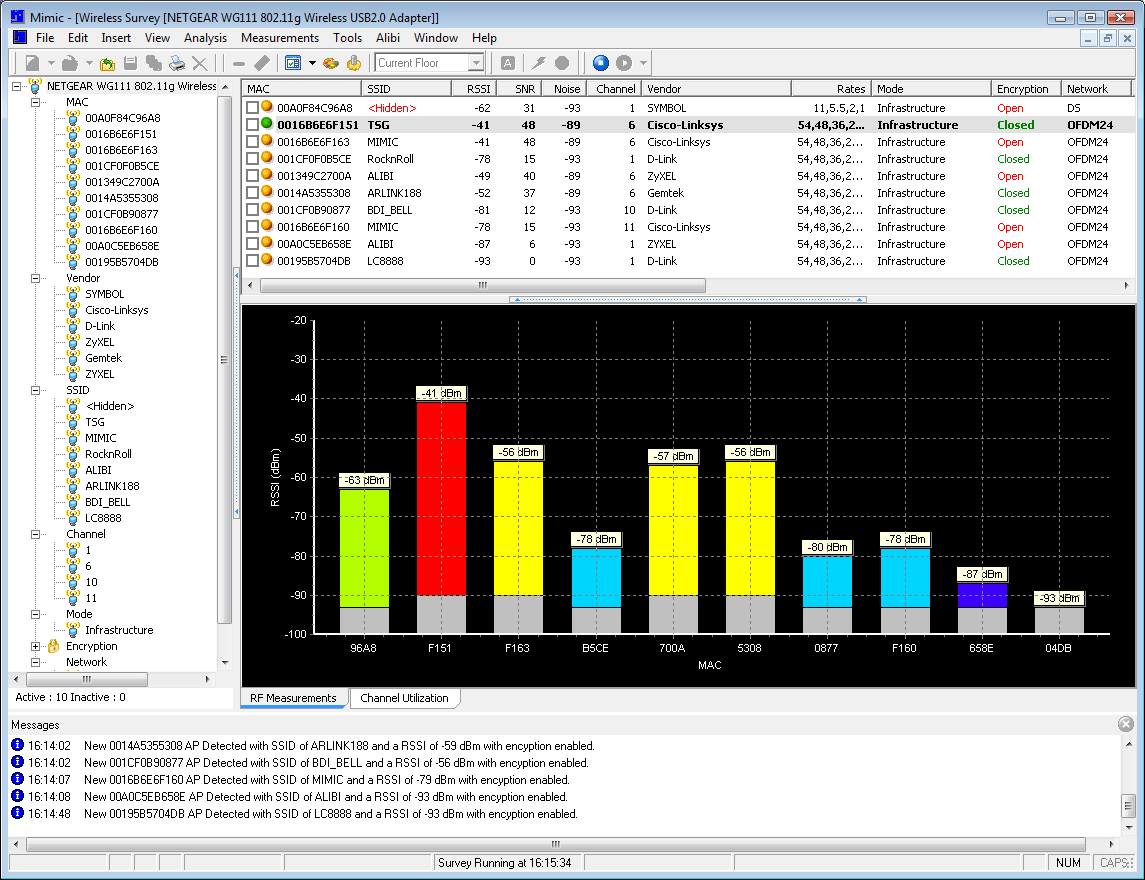
Task: Click the table horizontal scrollbar thumb
Action: click(483, 286)
